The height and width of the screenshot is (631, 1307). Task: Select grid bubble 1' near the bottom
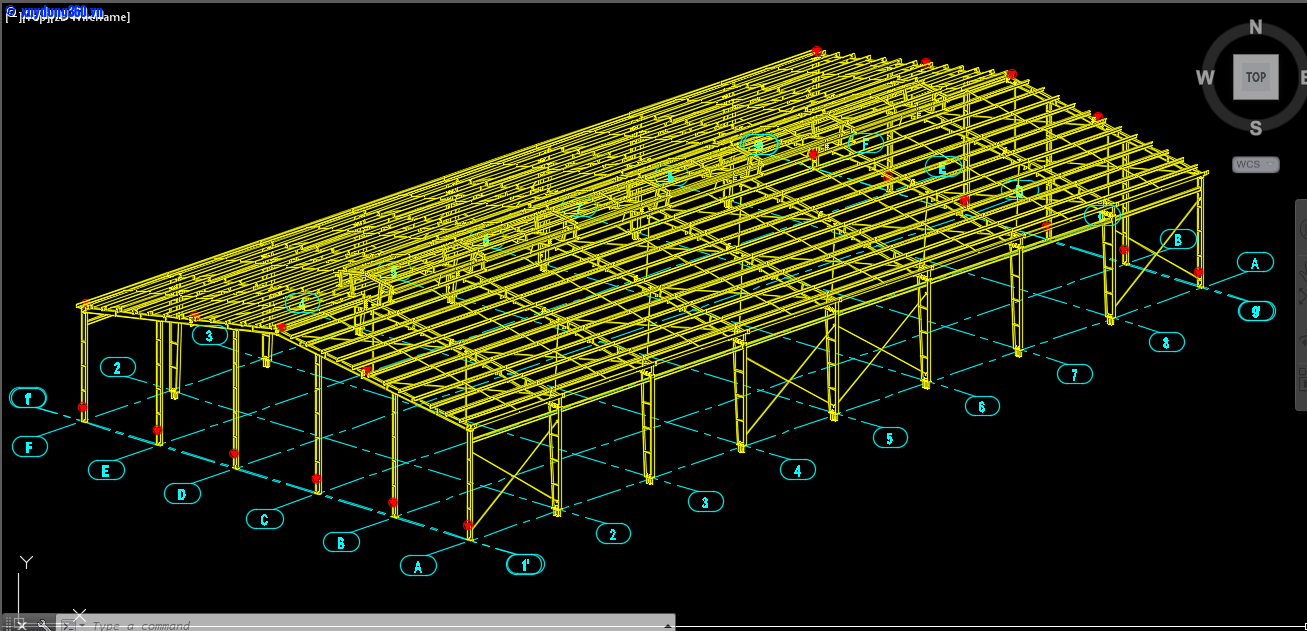(x=525, y=564)
